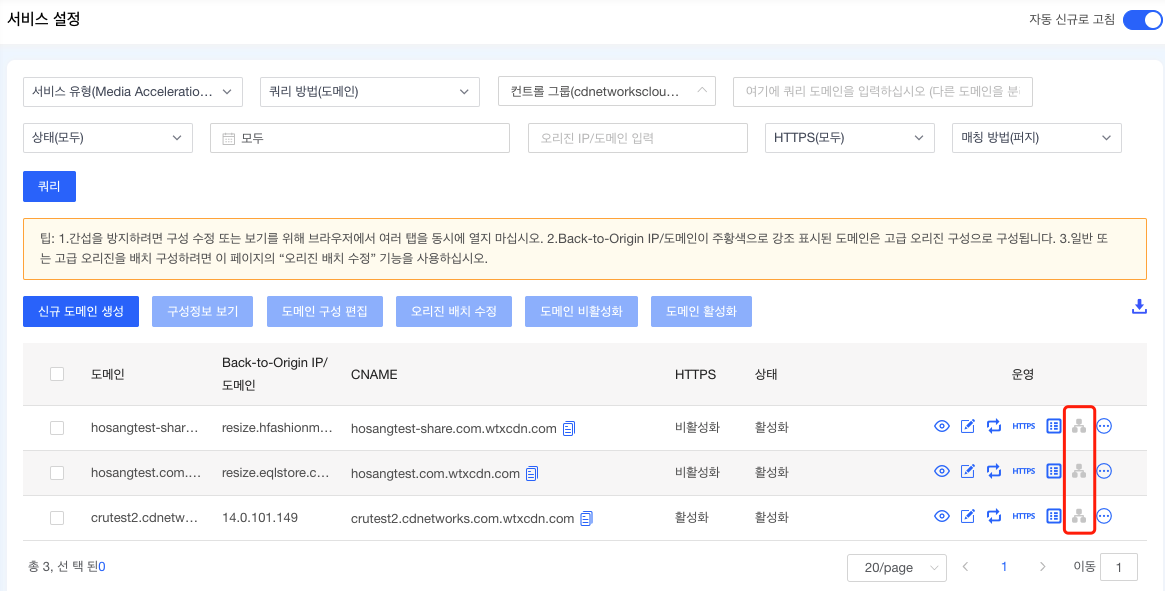This screenshot has width=1165, height=591.
Task: Check the checkbox for the crutest2 domain row
Action: 57,517
